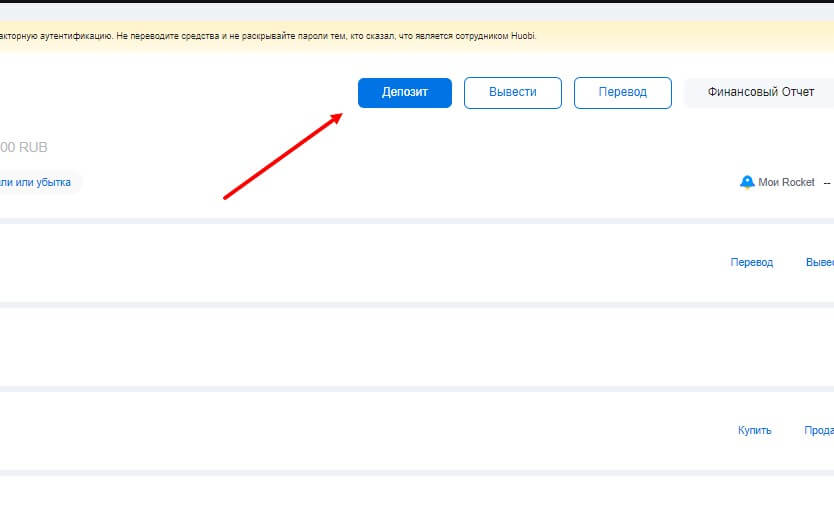Open the Мои Rocket text label
This screenshot has width=834, height=529.
tap(787, 182)
